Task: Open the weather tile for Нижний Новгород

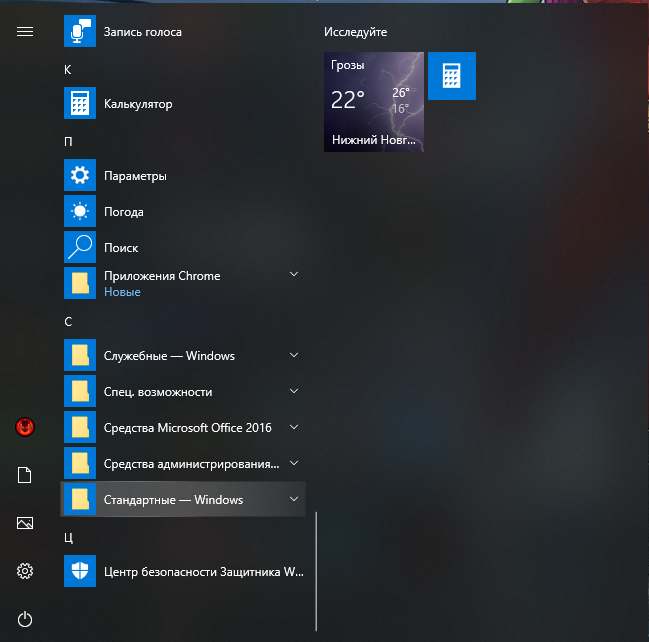Action: tap(374, 102)
